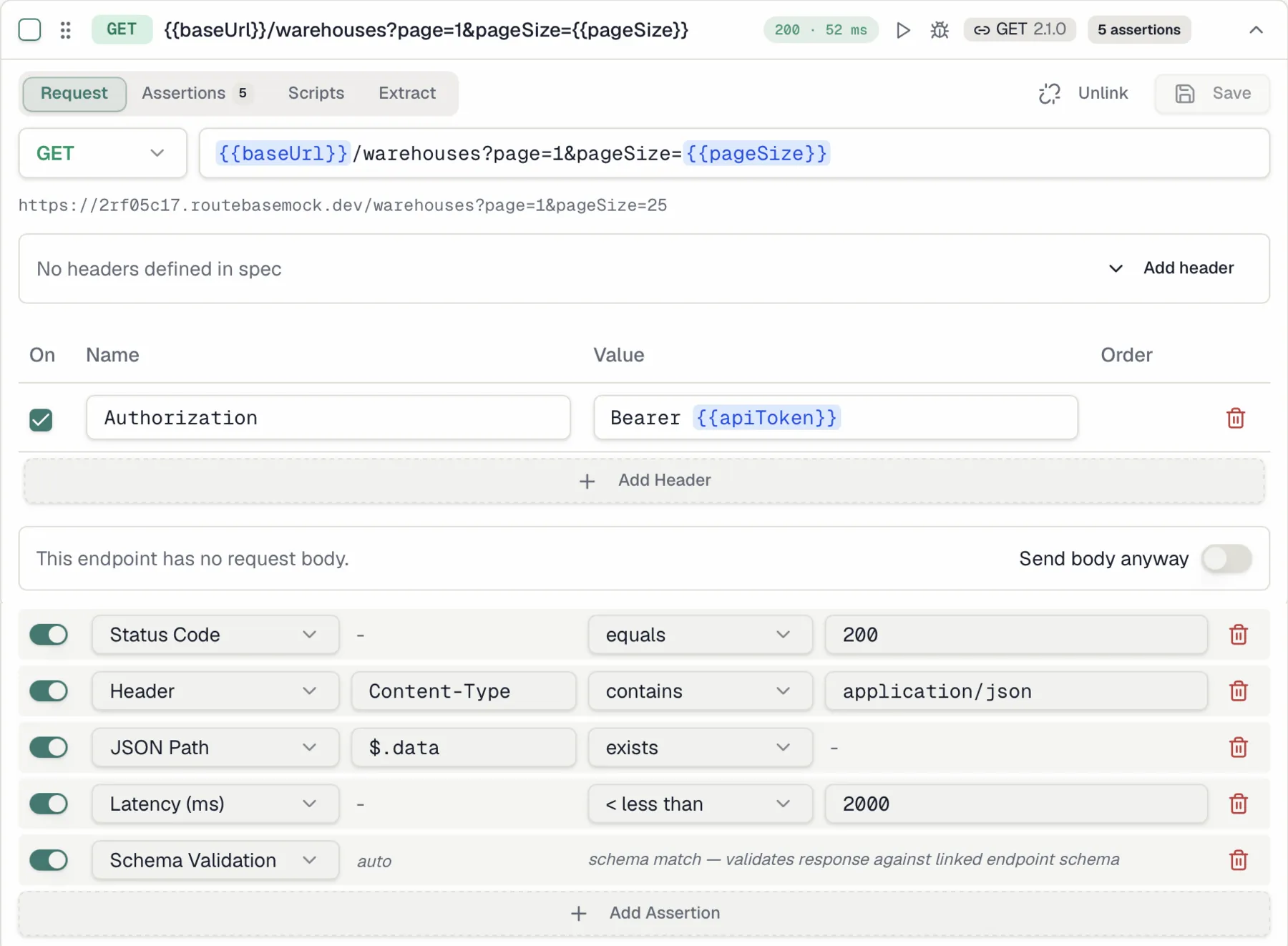Delete the JSON Path $.data assertion

pos(1238,748)
